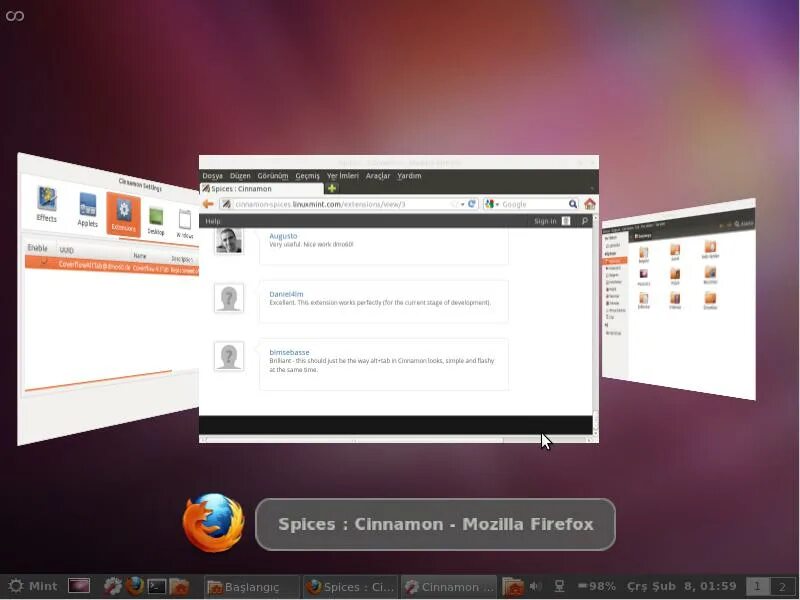Open Augusto's profile link

(x=283, y=236)
